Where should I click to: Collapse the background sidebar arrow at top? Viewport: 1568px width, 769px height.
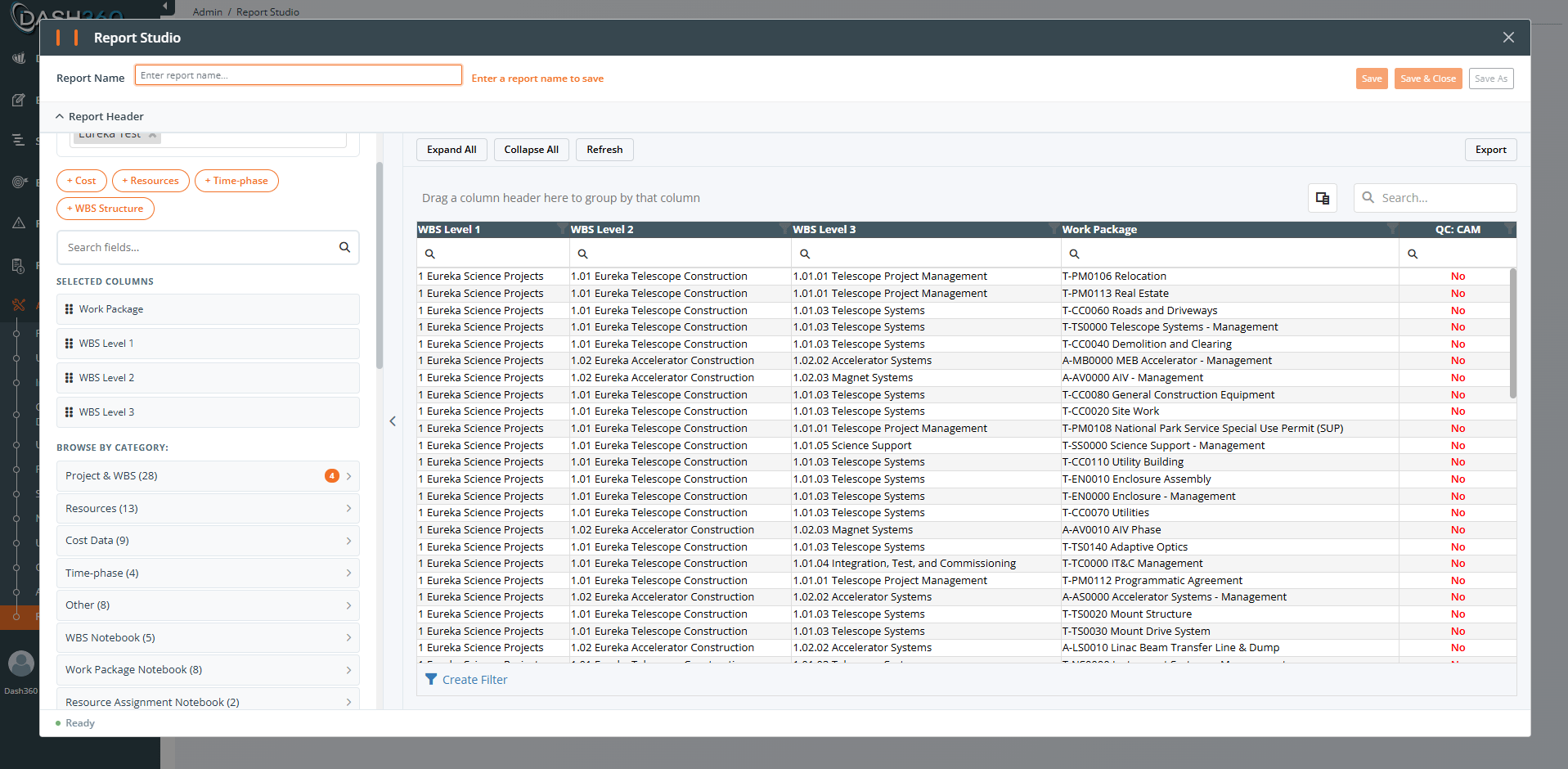165,7
